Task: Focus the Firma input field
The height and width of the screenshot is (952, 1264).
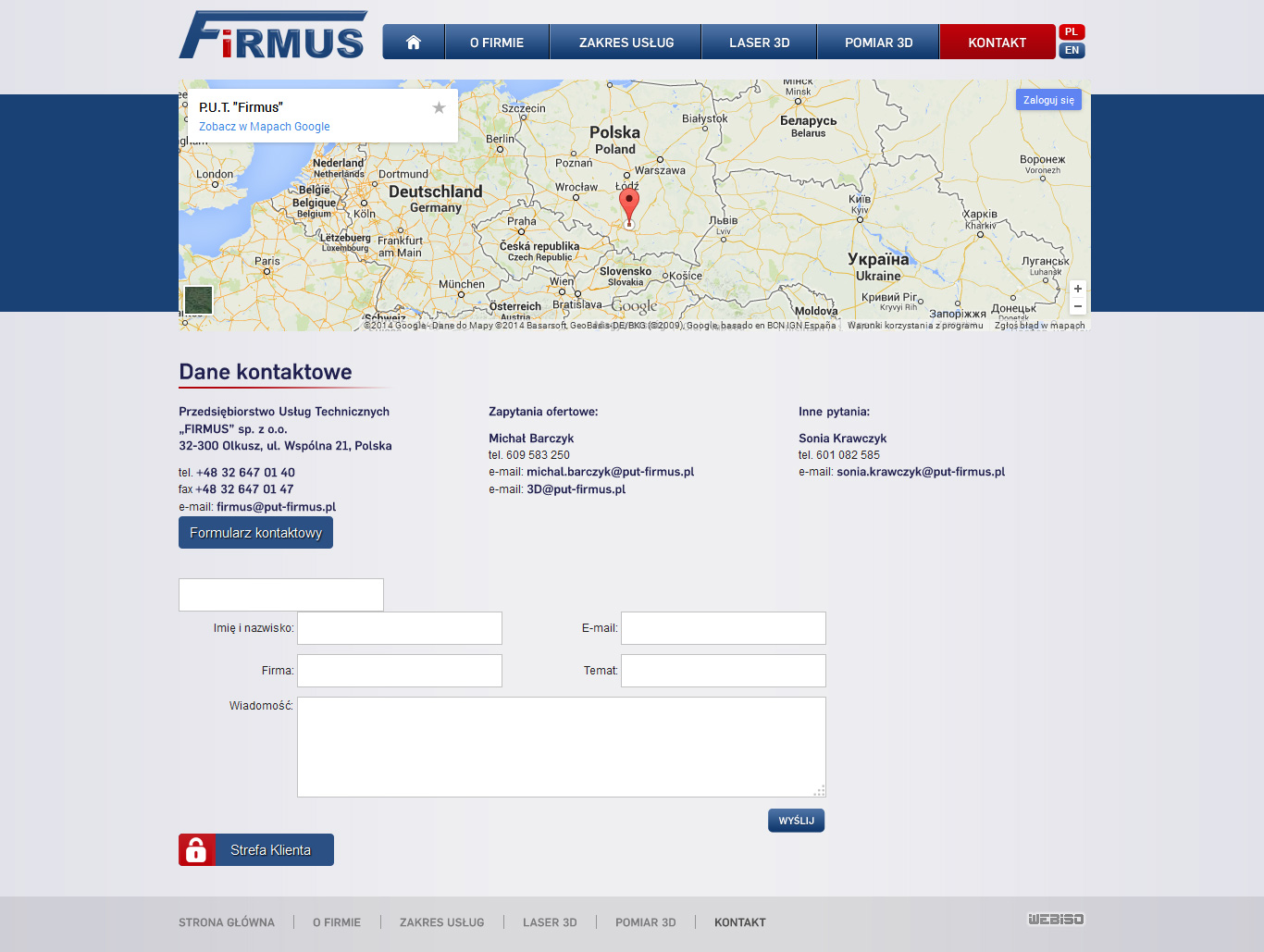Action: click(x=400, y=671)
